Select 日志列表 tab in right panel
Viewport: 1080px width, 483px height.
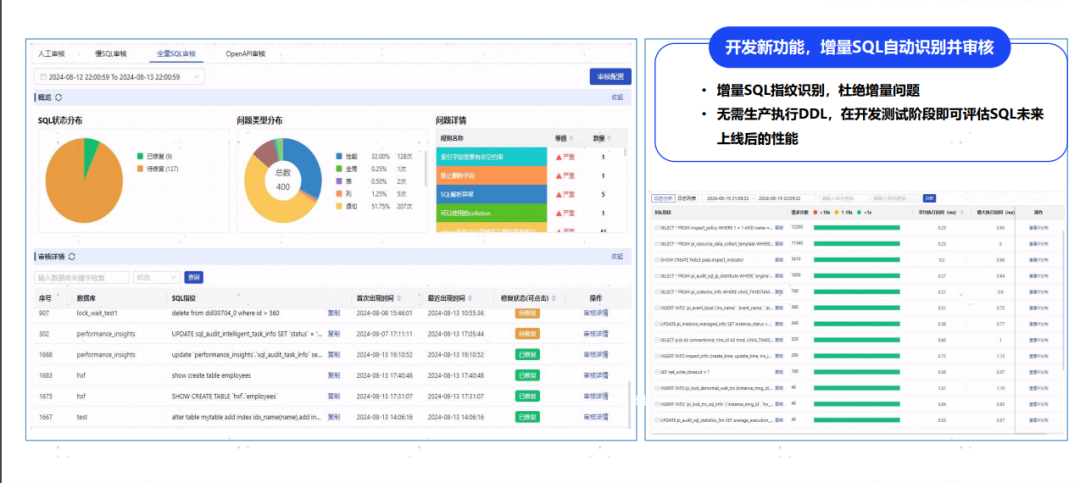(685, 198)
